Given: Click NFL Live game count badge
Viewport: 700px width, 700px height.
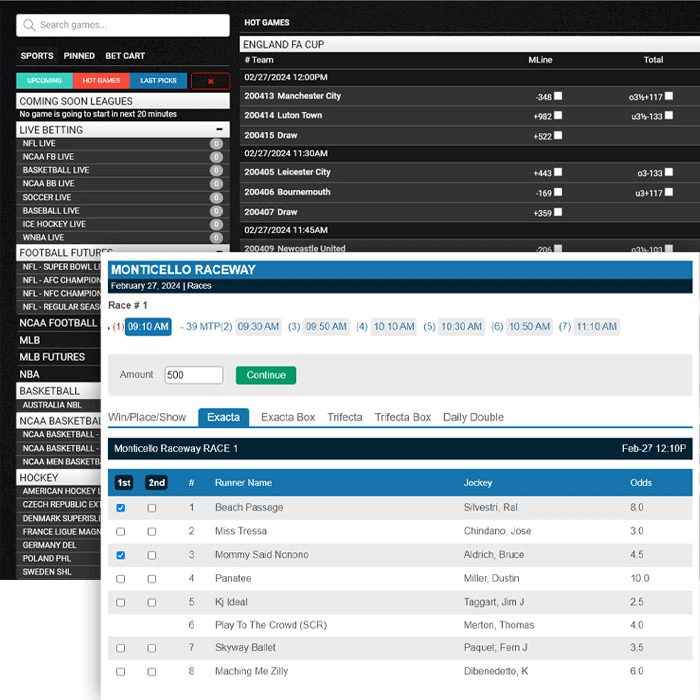Looking at the screenshot, I should pyautogui.click(x=216, y=144).
